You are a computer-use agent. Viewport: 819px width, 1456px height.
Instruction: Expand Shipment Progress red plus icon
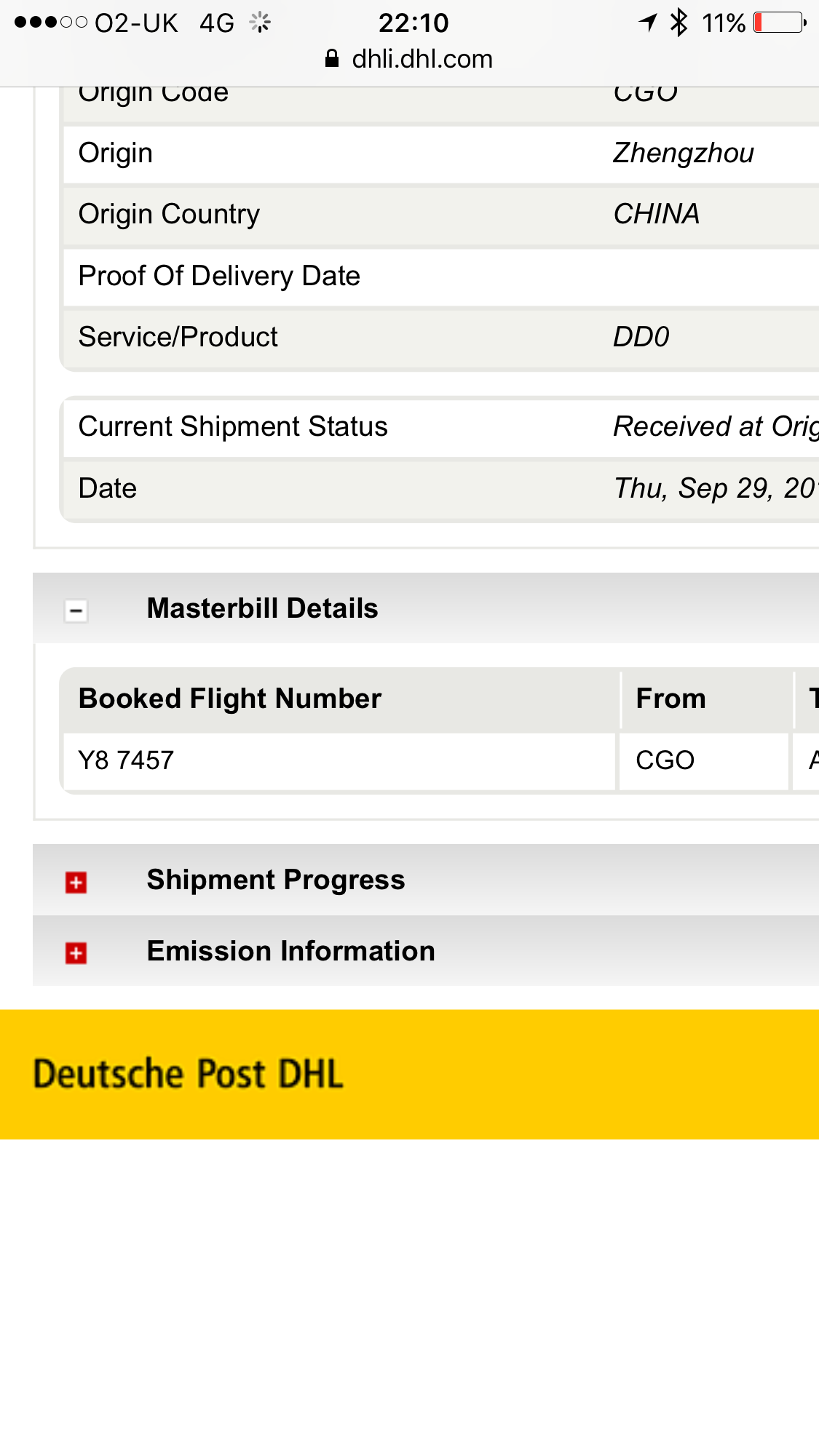pos(76,883)
